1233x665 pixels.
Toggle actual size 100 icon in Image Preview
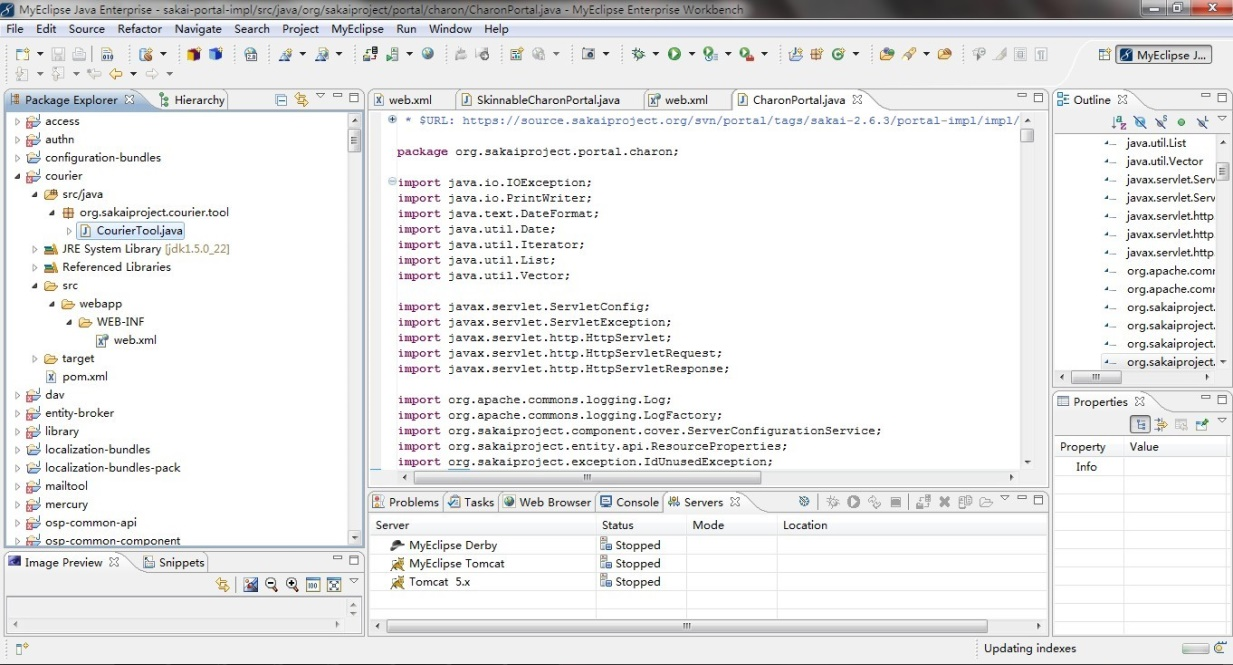click(x=313, y=585)
